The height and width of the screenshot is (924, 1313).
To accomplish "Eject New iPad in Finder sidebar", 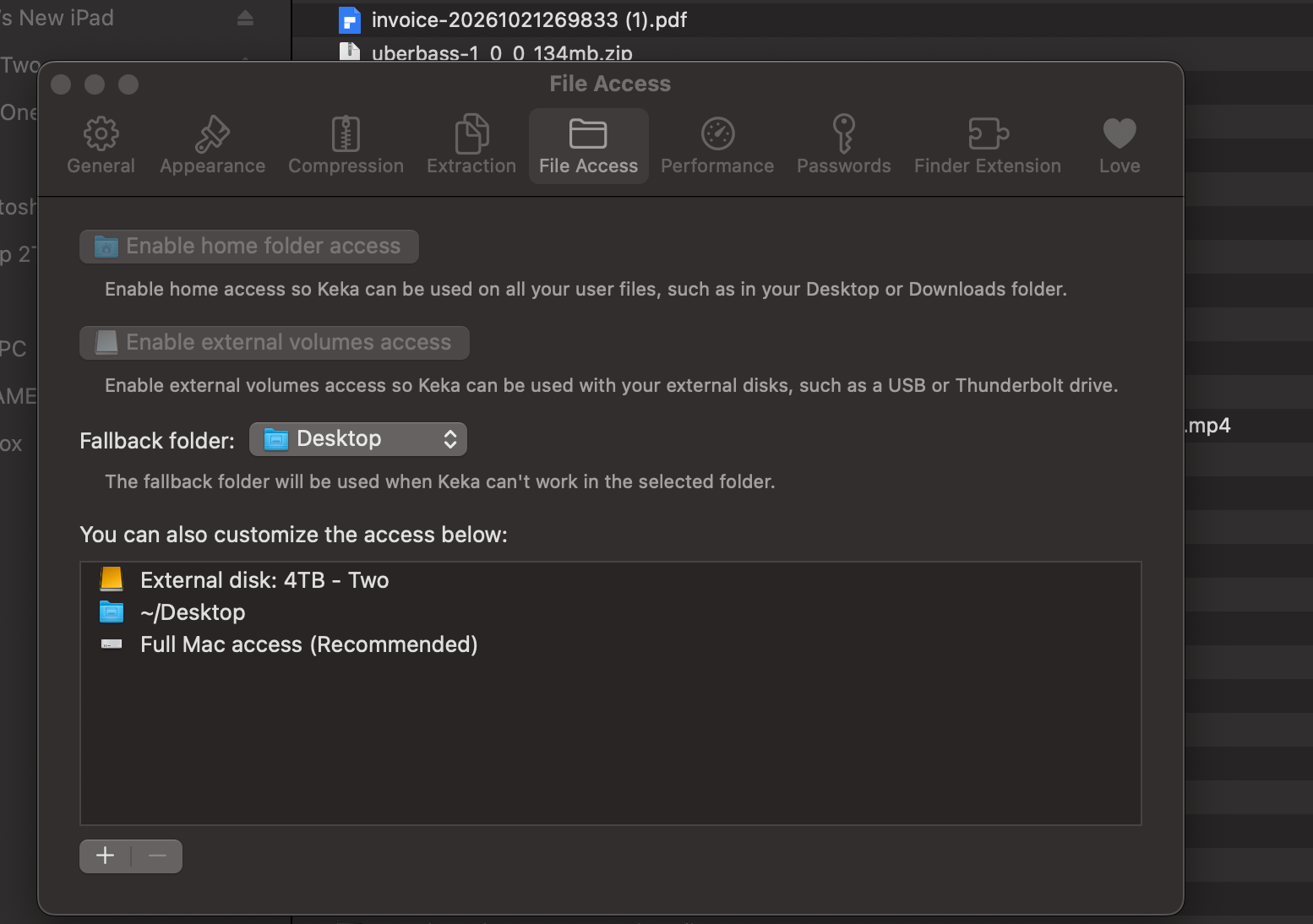I will tap(245, 18).
